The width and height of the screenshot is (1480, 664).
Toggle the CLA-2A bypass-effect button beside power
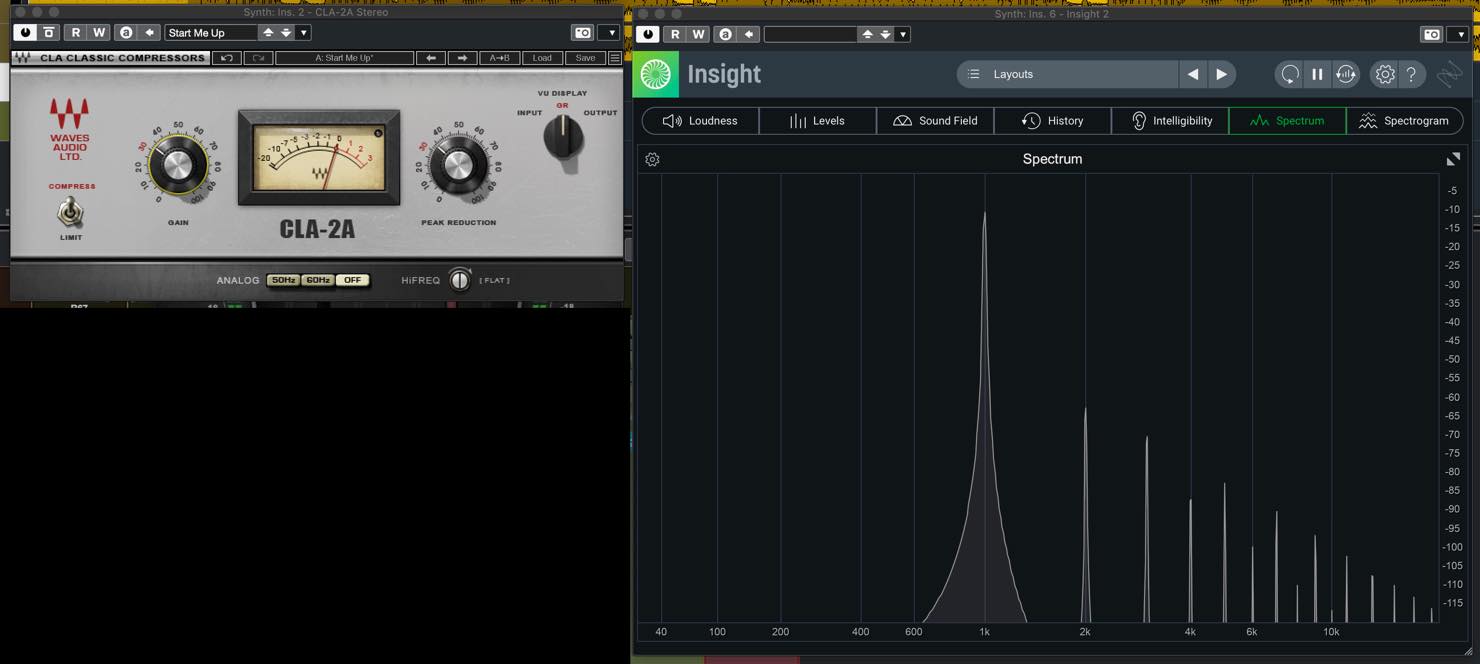click(49, 33)
